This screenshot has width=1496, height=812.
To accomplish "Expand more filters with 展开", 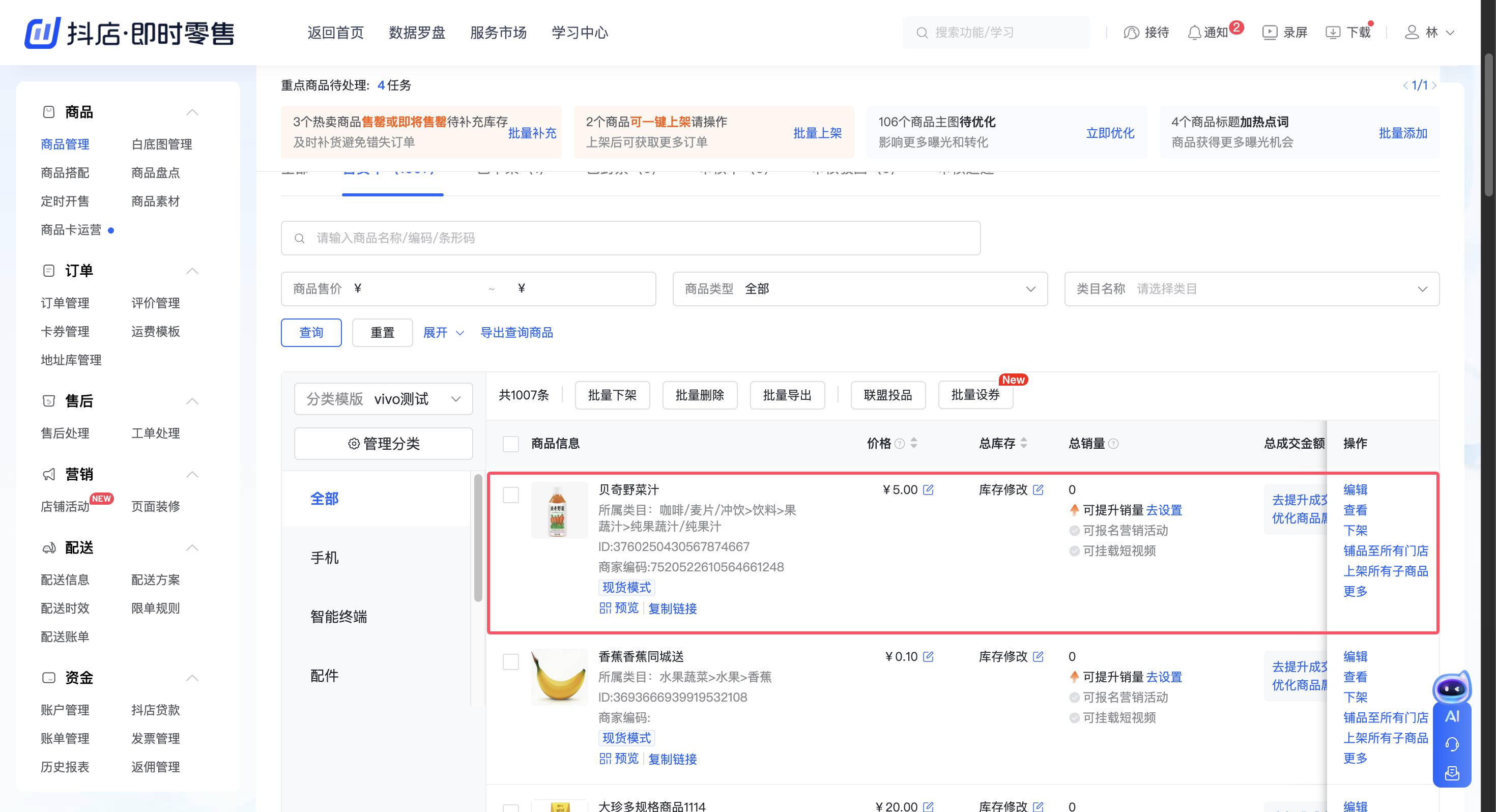I will (x=443, y=332).
